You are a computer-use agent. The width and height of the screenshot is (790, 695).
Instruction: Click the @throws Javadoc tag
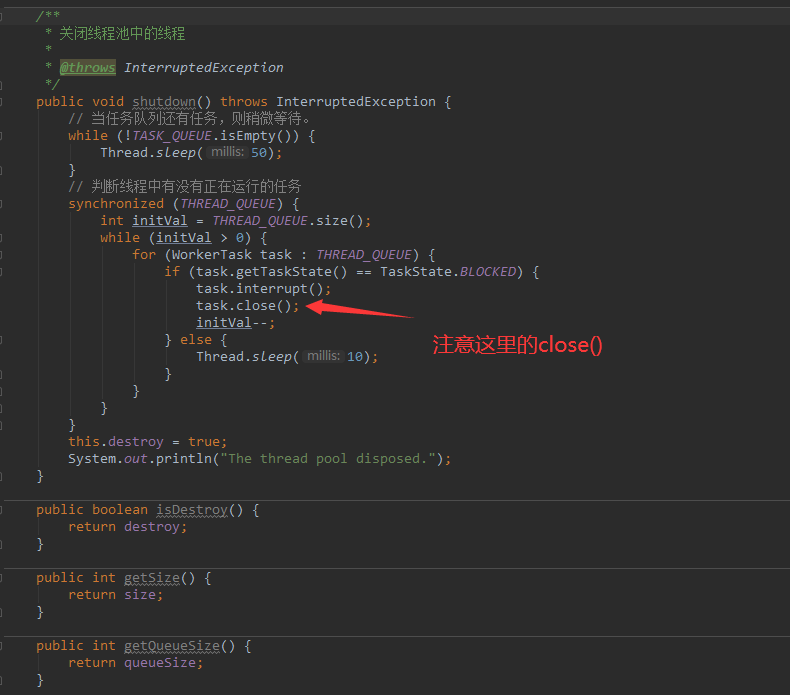pyautogui.click(x=88, y=68)
